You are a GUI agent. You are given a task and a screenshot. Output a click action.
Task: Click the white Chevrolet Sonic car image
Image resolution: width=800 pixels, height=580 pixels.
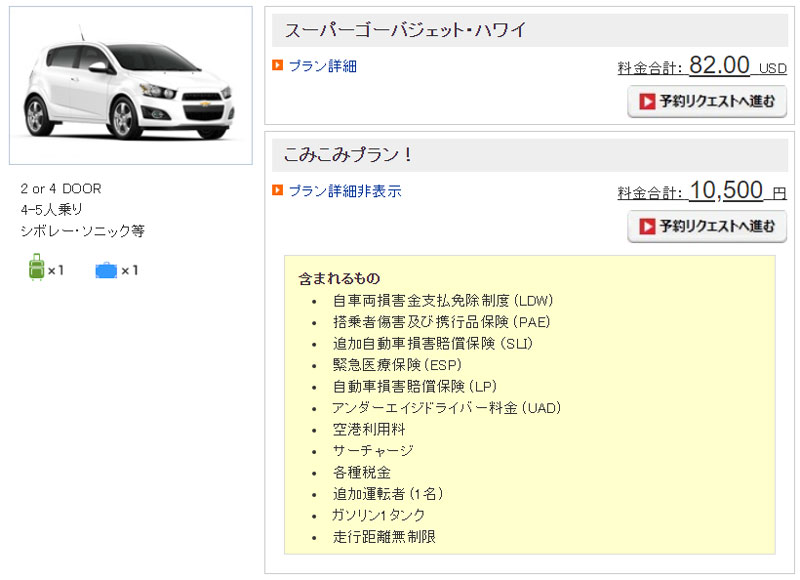coord(131,86)
